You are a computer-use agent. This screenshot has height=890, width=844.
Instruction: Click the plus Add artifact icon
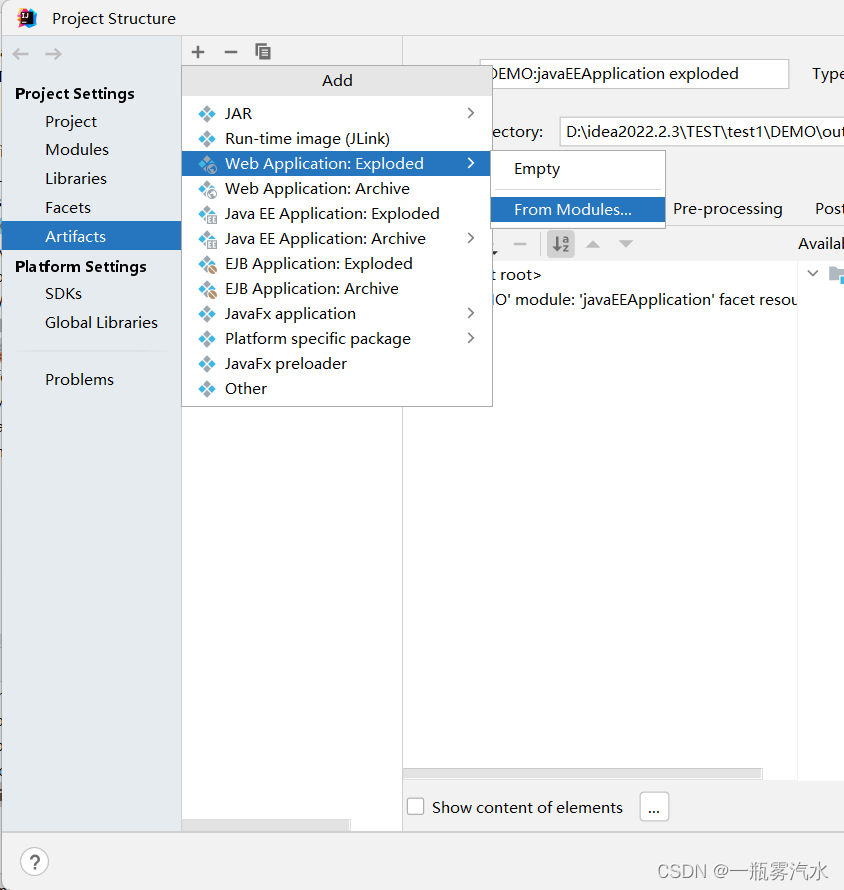[198, 52]
